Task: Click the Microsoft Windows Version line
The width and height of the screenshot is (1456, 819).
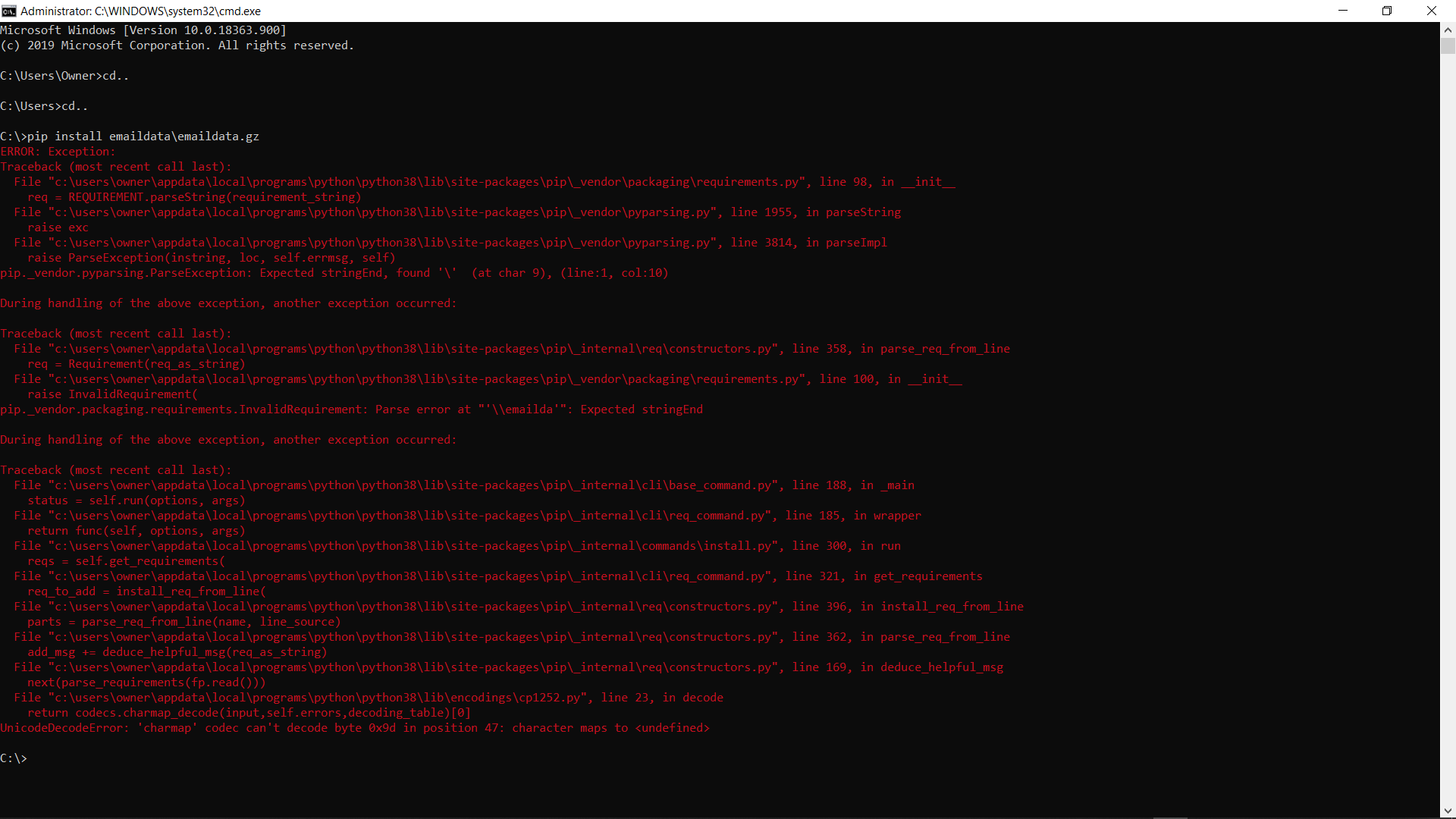Action: (143, 30)
